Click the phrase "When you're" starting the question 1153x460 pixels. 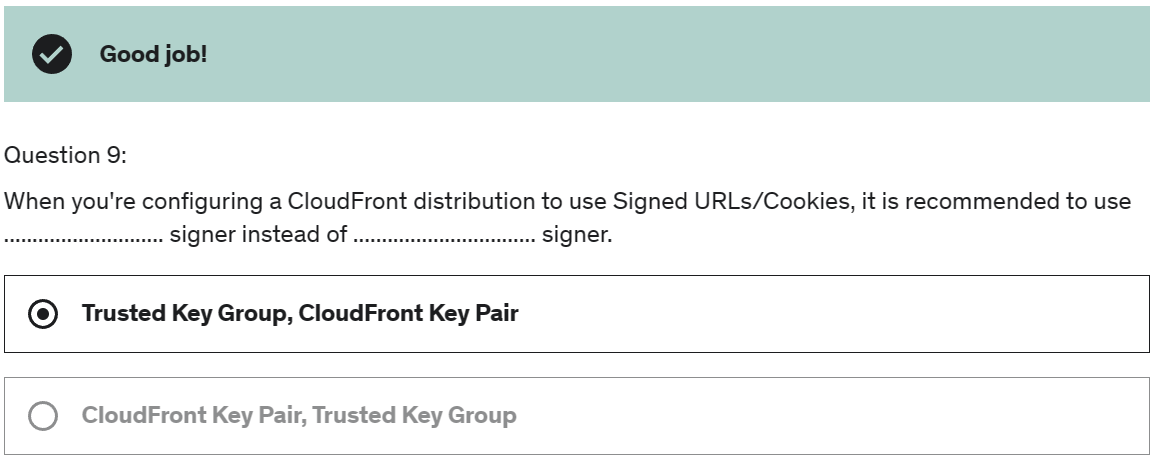click(x=69, y=201)
